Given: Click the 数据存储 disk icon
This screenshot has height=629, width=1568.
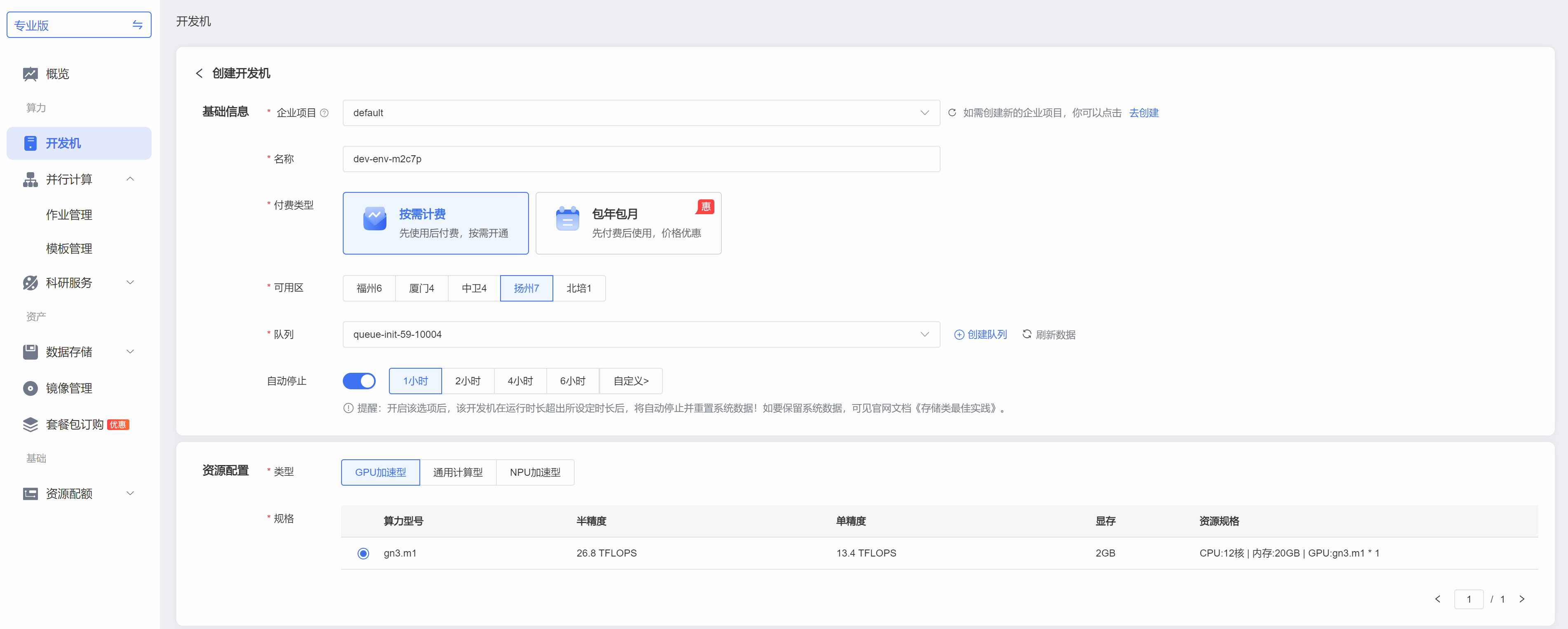Looking at the screenshot, I should click(x=30, y=352).
